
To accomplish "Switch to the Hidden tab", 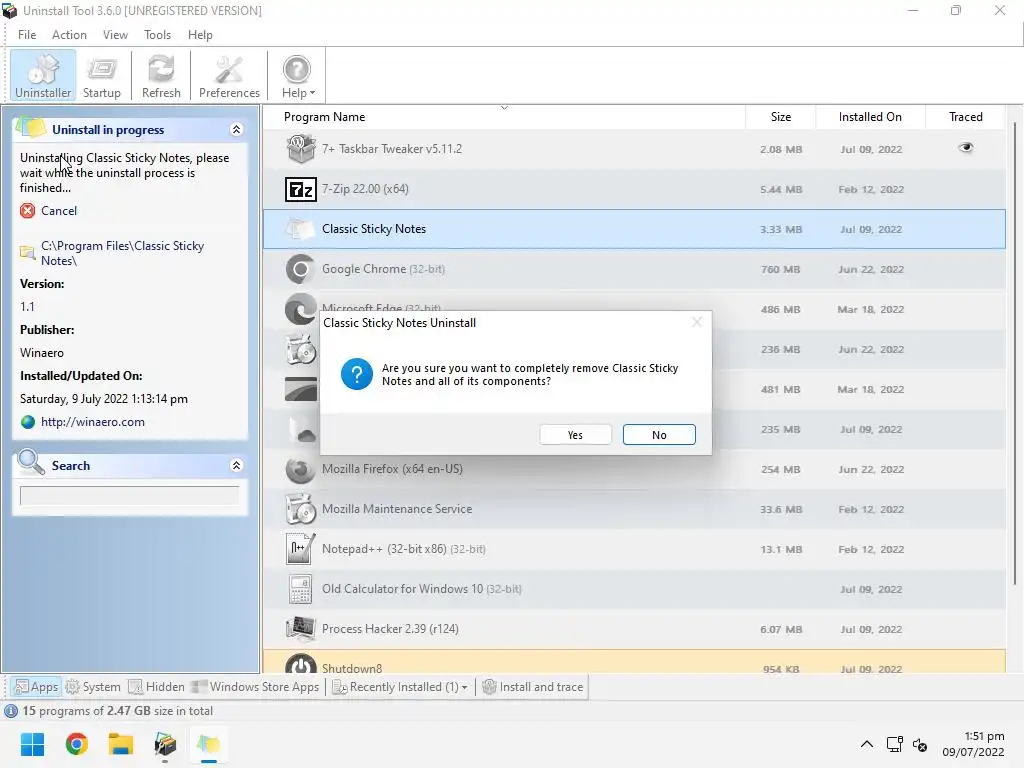I will (157, 687).
